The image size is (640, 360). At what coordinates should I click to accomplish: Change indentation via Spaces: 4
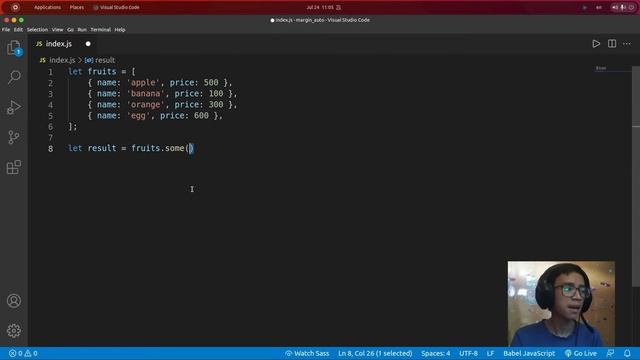(x=436, y=353)
